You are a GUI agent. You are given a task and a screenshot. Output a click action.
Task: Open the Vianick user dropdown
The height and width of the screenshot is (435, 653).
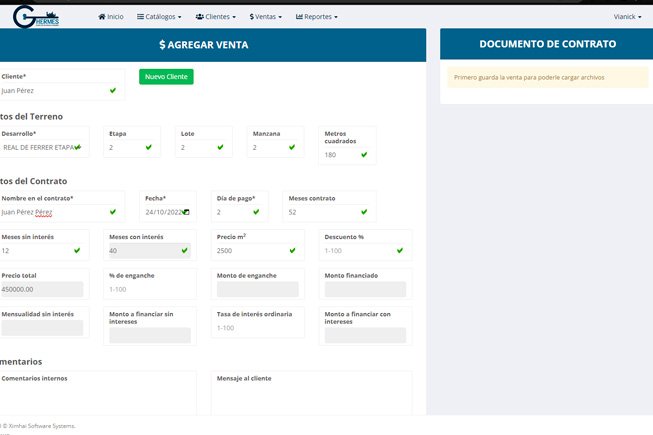(x=627, y=17)
